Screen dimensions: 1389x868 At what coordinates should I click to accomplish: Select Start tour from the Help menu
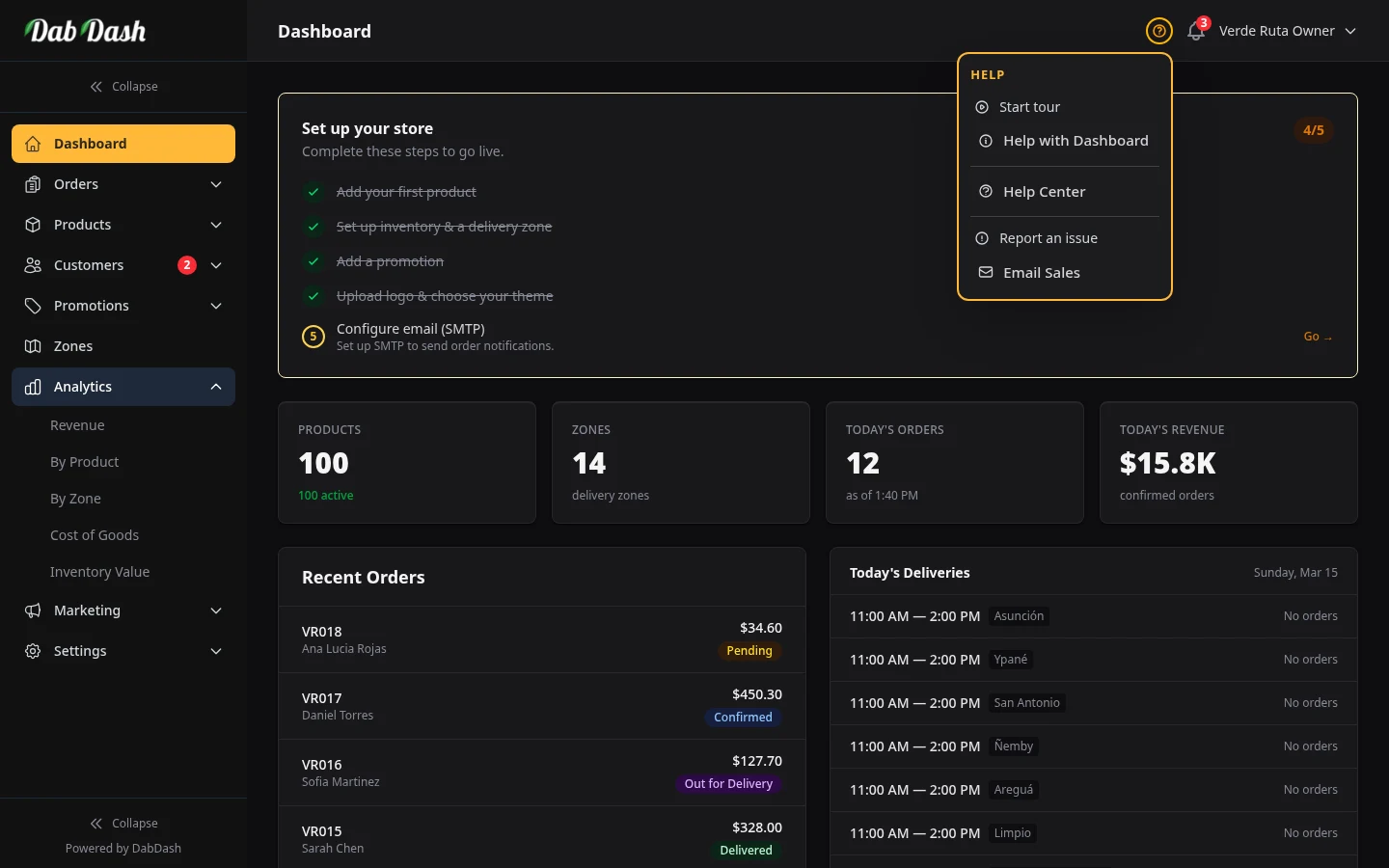1029,107
